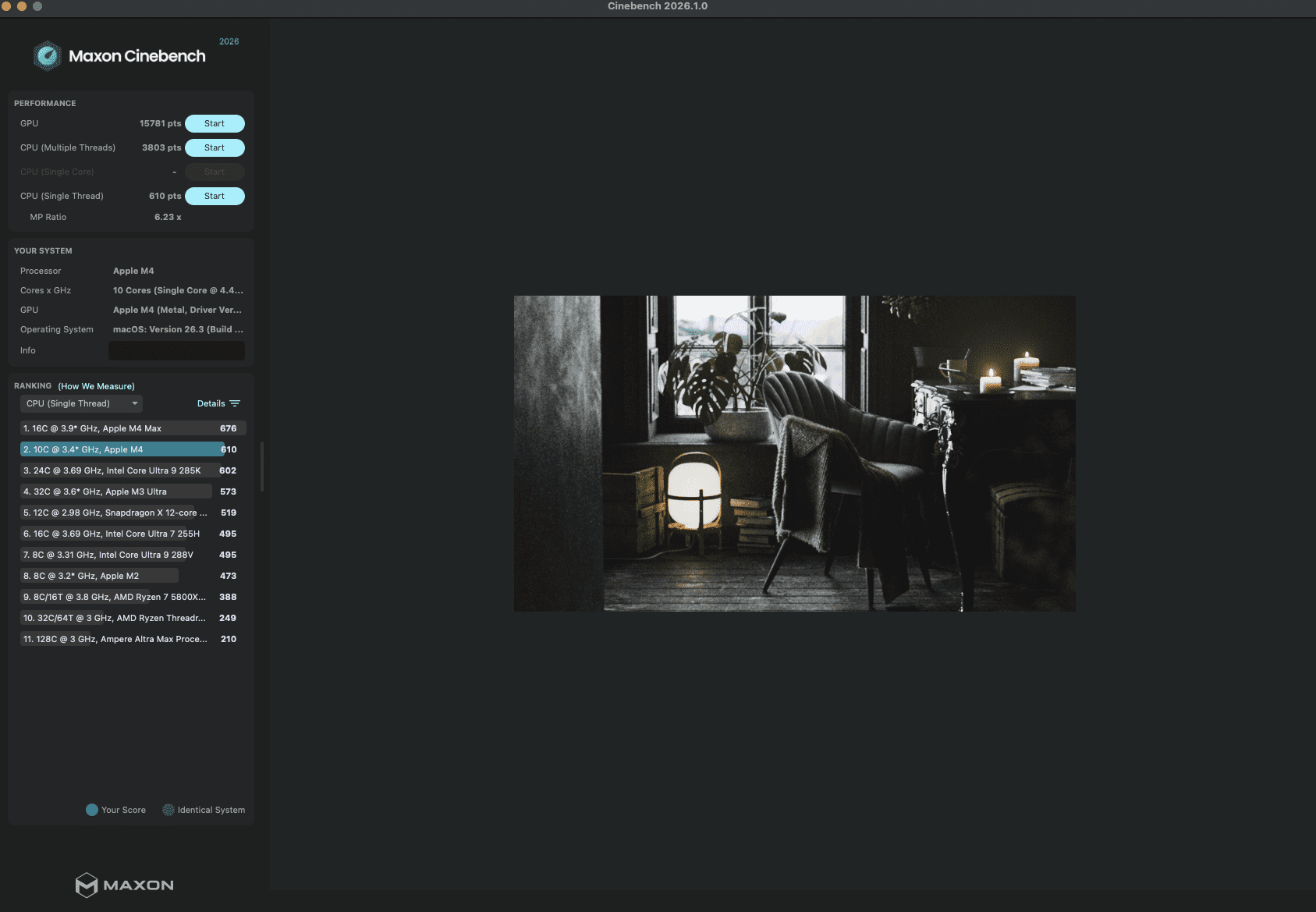This screenshot has height=912, width=1316.
Task: Click the Your Score legend dot
Action: [92, 810]
